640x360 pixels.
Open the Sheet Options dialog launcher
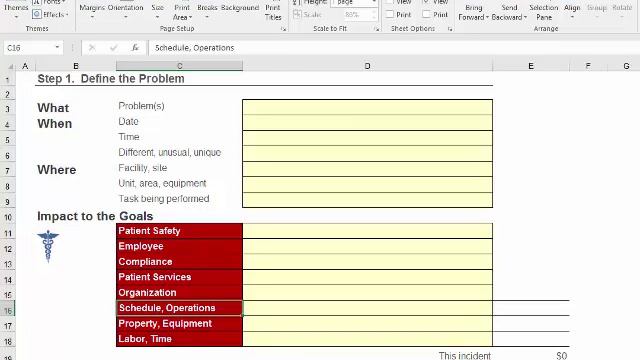pyautogui.click(x=450, y=29)
